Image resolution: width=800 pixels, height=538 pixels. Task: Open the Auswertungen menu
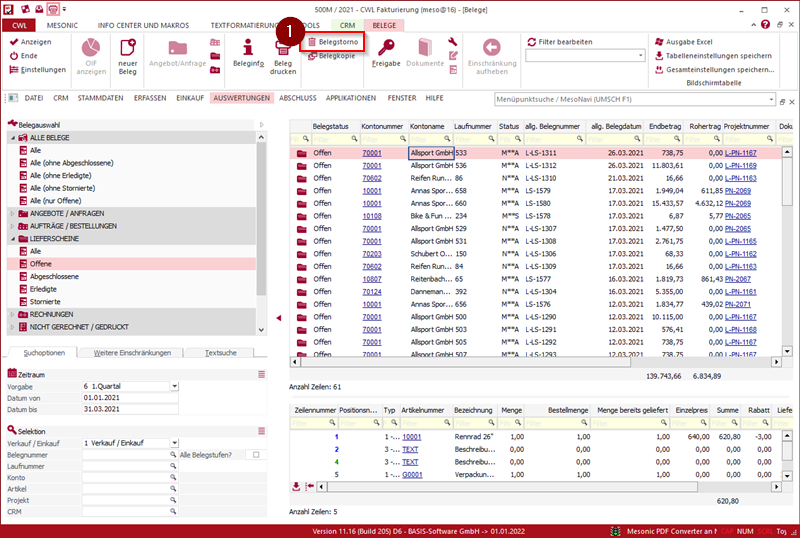click(x=241, y=98)
